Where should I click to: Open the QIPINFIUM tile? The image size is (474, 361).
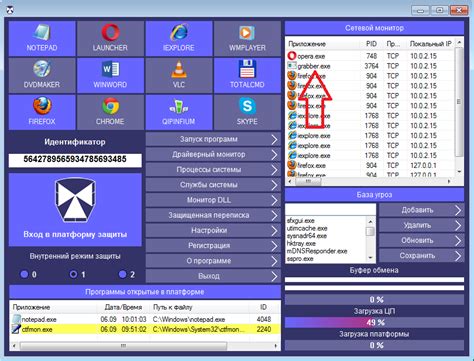[x=179, y=112]
